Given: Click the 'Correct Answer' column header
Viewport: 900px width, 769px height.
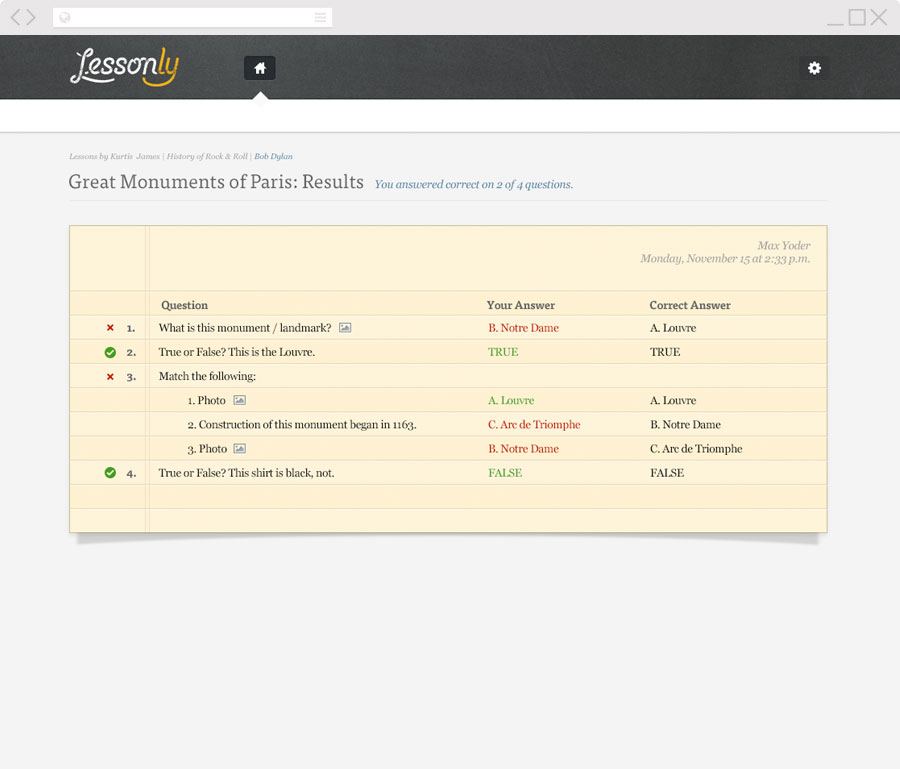Looking at the screenshot, I should [689, 305].
